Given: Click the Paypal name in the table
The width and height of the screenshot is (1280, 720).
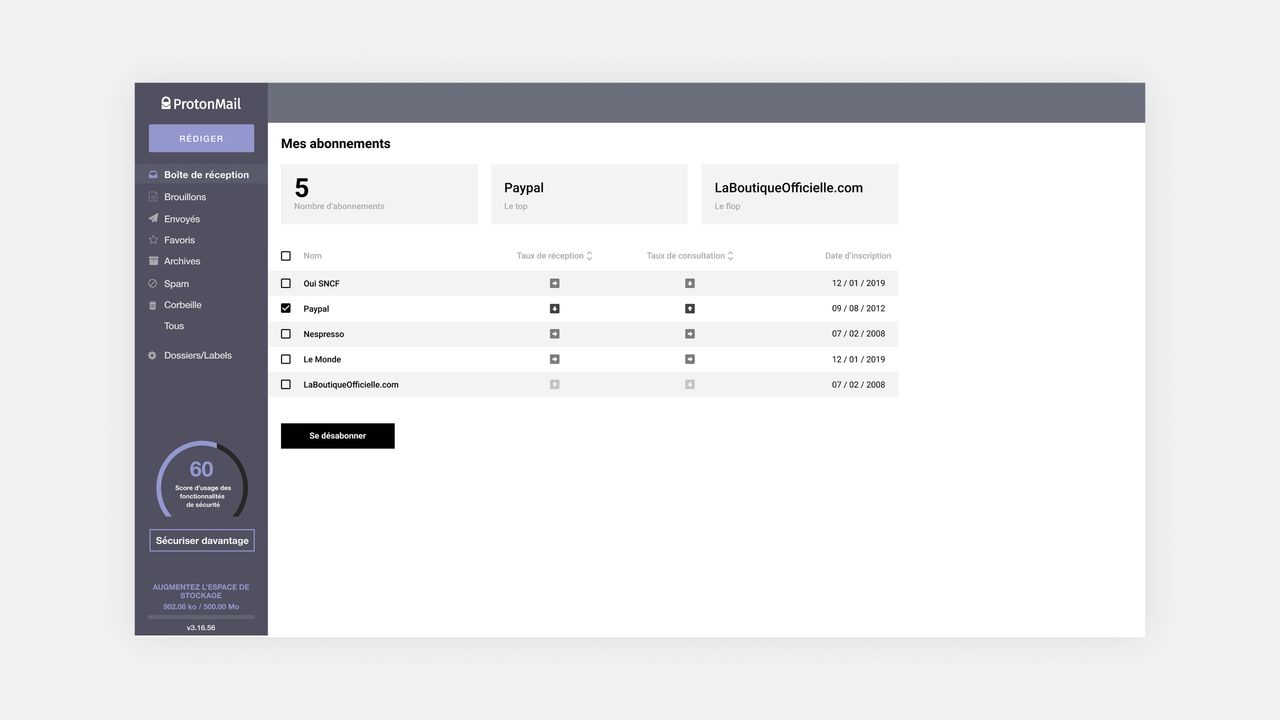Looking at the screenshot, I should coord(316,309).
